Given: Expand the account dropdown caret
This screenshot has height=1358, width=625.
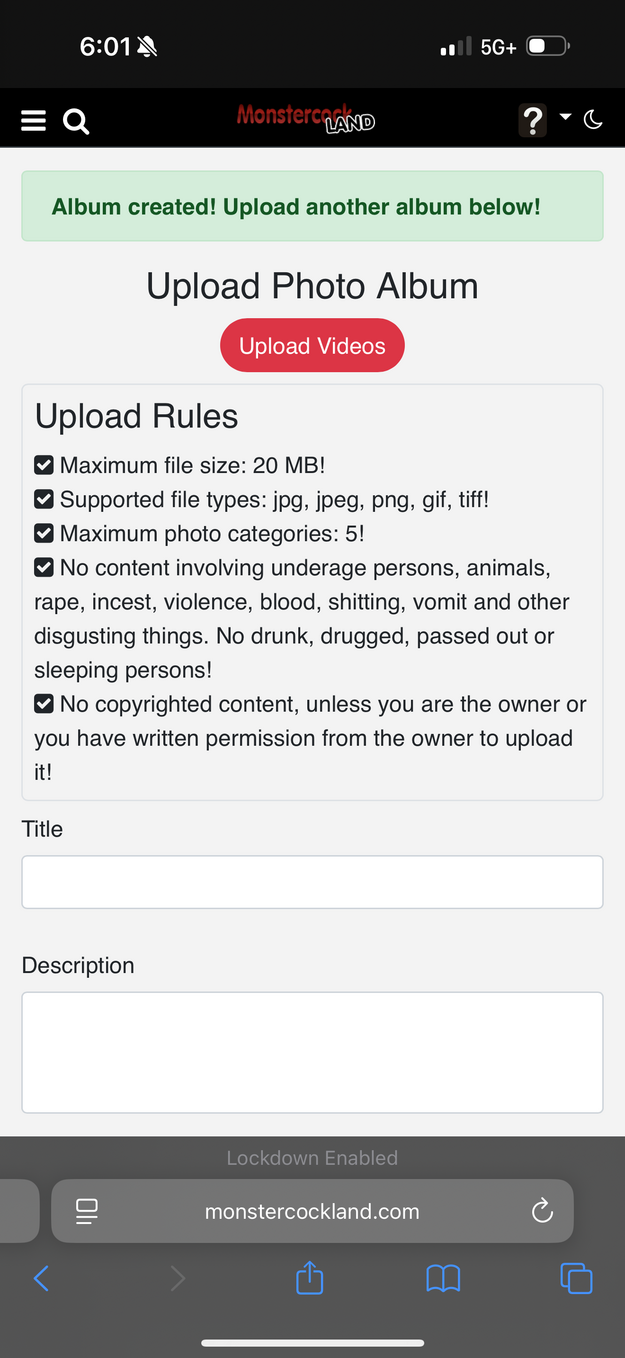Looking at the screenshot, I should pos(565,118).
